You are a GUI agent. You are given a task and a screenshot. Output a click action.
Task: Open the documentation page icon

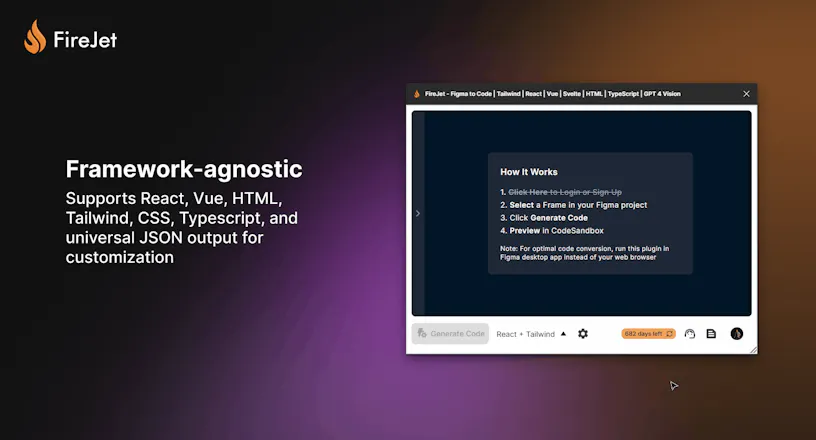tap(711, 334)
